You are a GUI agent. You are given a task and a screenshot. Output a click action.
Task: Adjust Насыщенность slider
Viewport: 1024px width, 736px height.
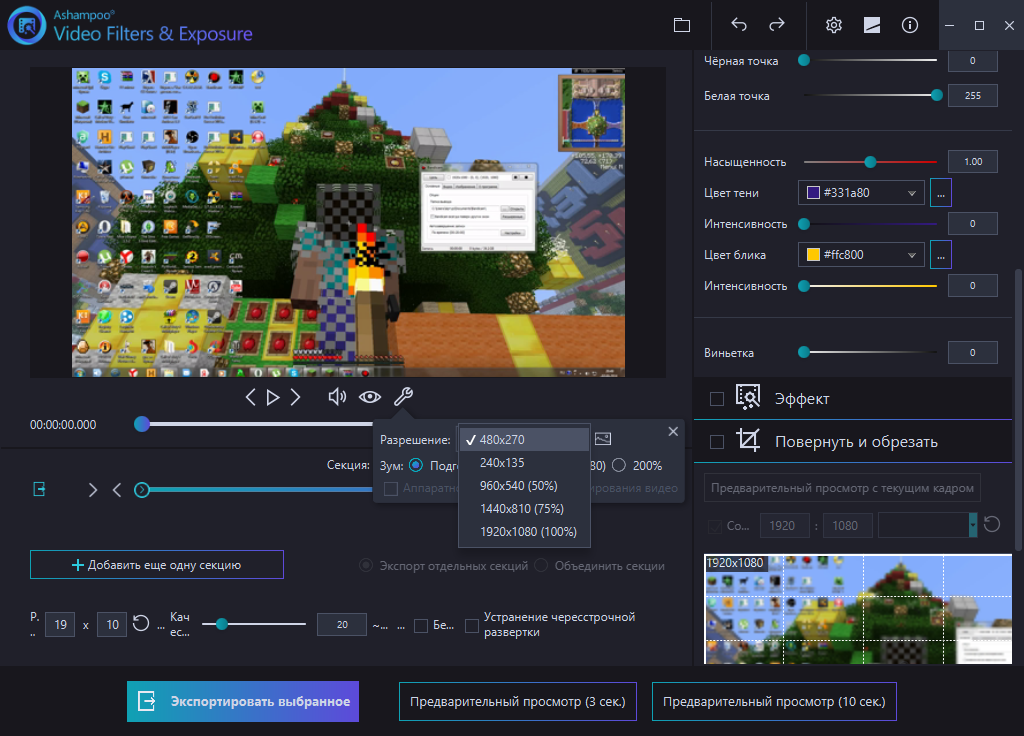point(870,161)
